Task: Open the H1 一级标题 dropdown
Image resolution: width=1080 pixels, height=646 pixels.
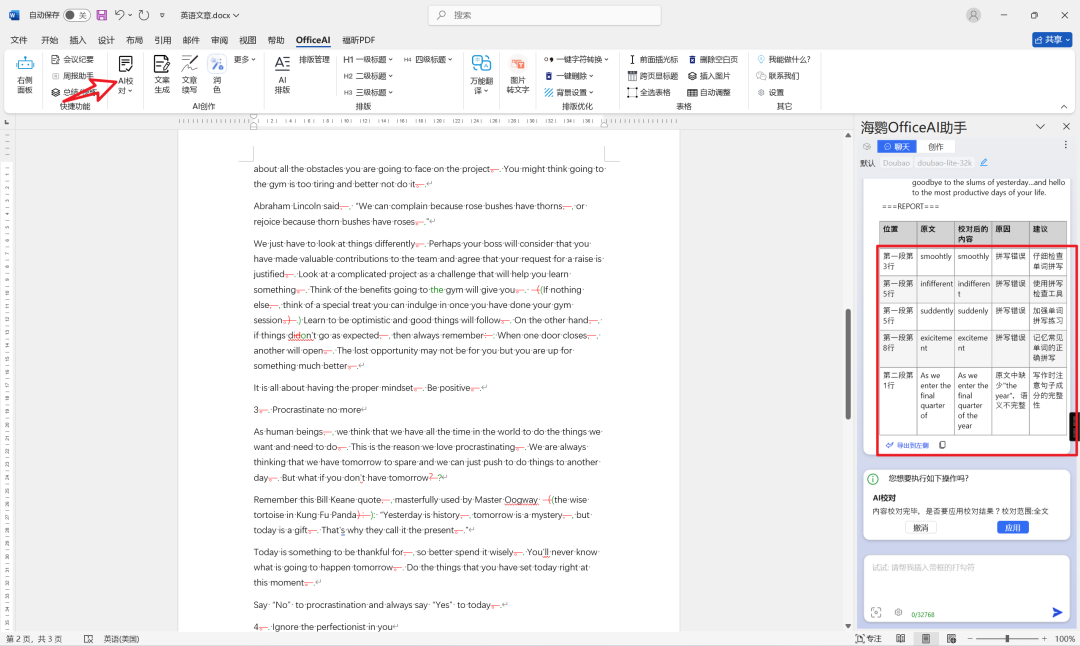Action: pyautogui.click(x=368, y=60)
